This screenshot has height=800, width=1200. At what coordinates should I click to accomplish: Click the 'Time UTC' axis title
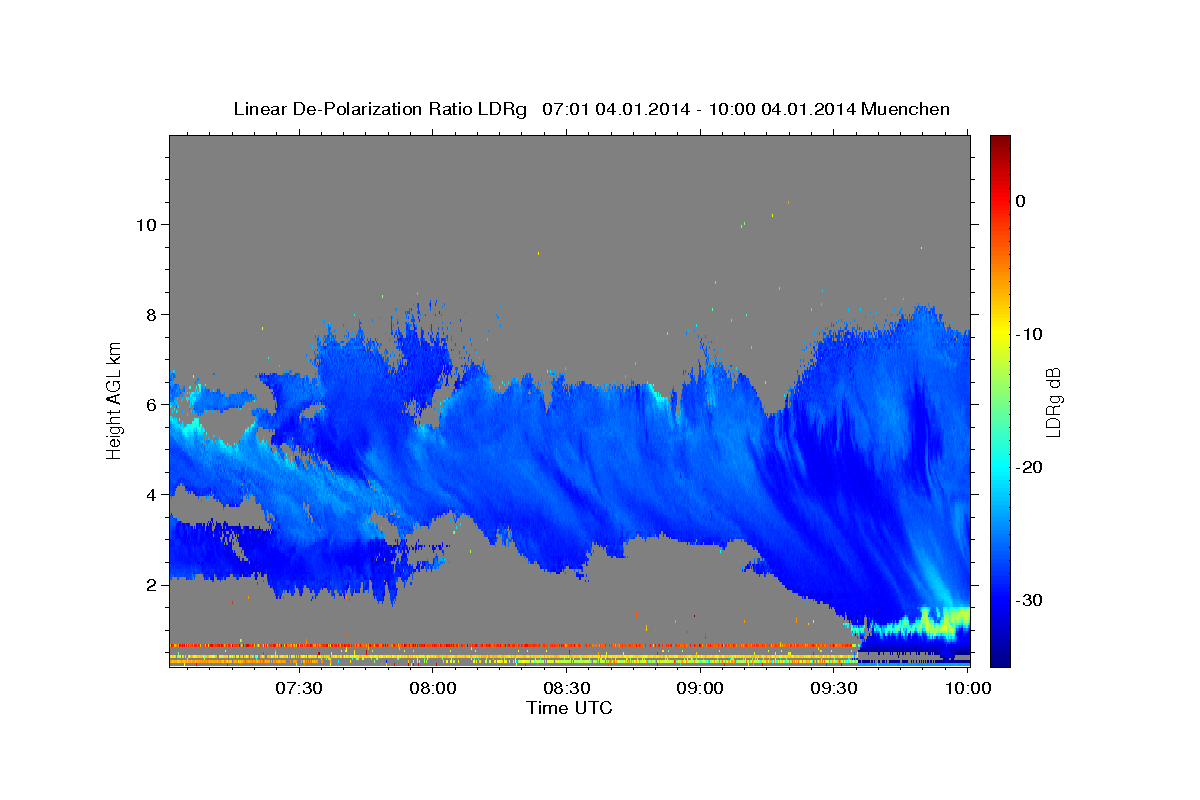click(x=569, y=708)
